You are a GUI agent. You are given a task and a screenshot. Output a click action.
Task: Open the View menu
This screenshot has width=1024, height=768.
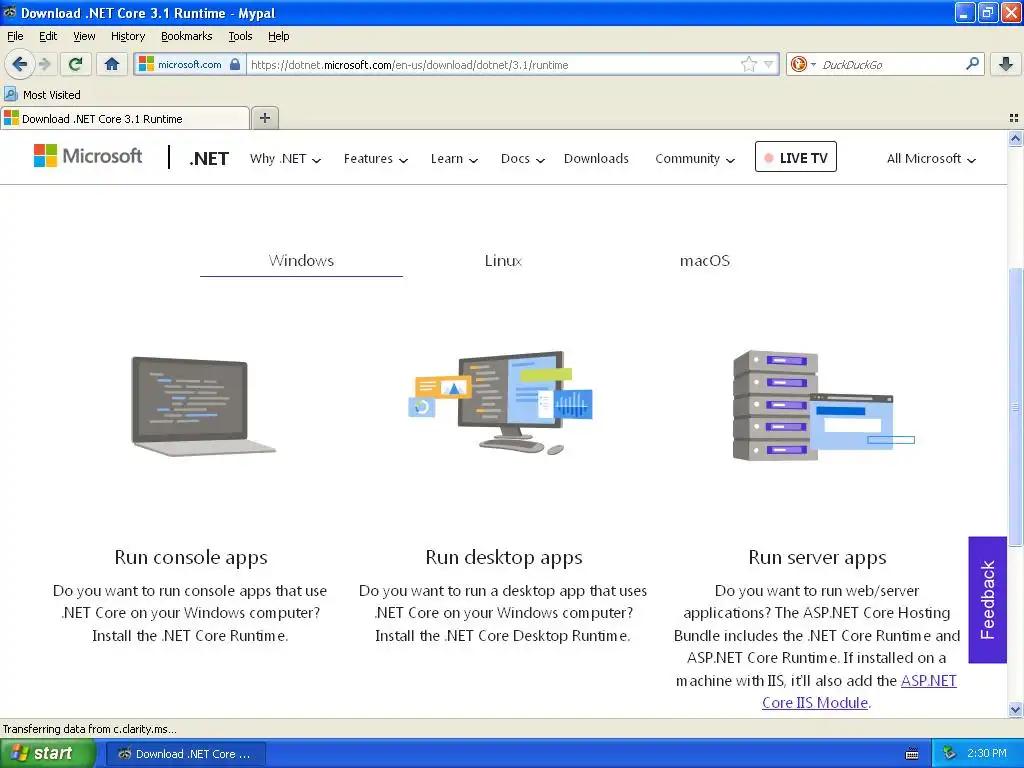84,36
